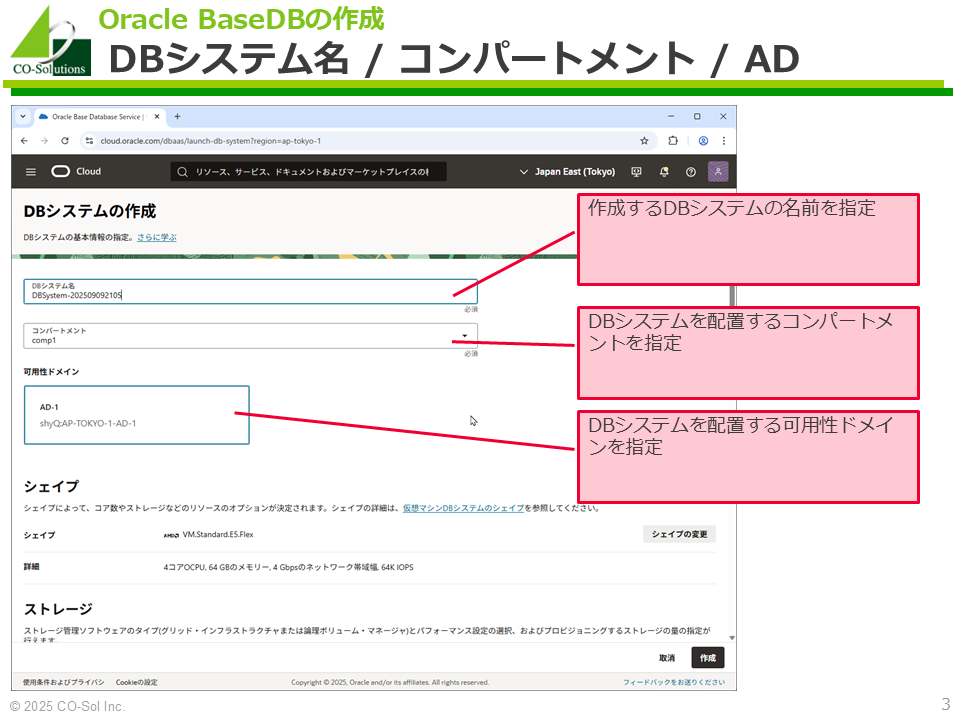This screenshot has width=960, height=720.
Task: Open the コンパートメント dropdown
Action: tap(250, 336)
